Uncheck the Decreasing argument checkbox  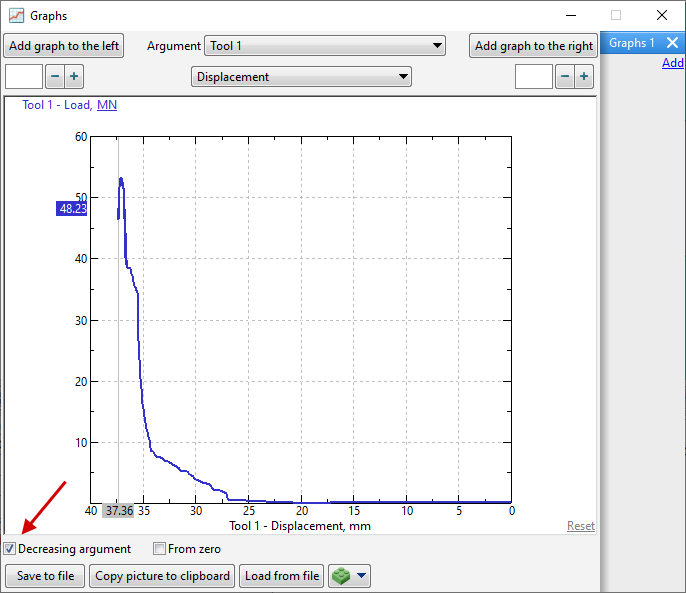pyautogui.click(x=10, y=549)
